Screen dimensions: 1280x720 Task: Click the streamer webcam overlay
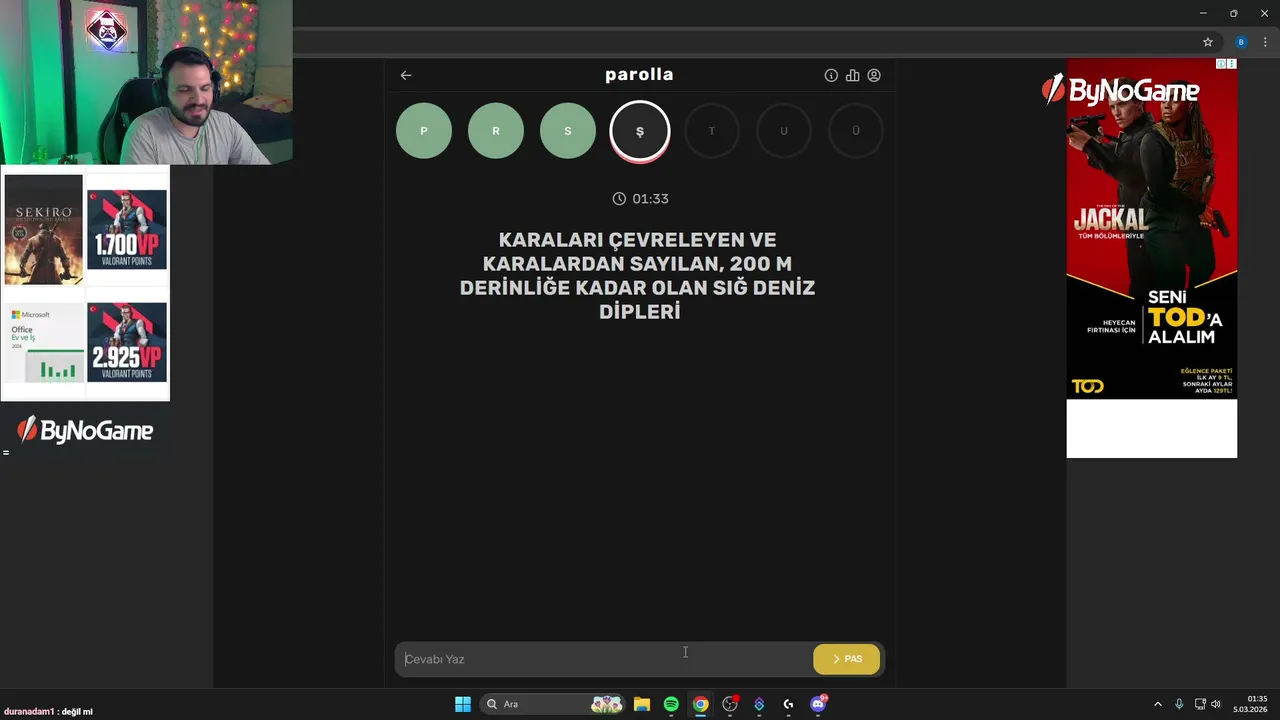tap(146, 82)
